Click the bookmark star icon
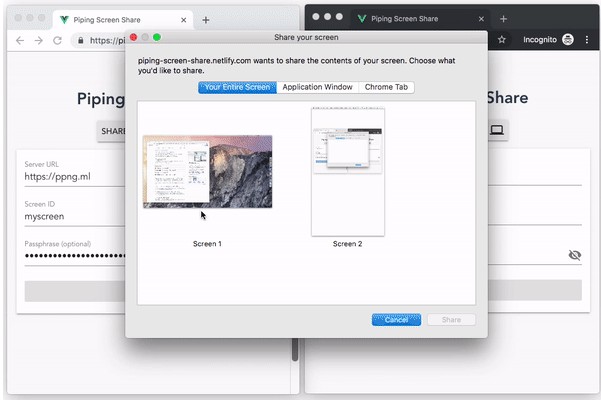The image size is (601, 400). [502, 40]
